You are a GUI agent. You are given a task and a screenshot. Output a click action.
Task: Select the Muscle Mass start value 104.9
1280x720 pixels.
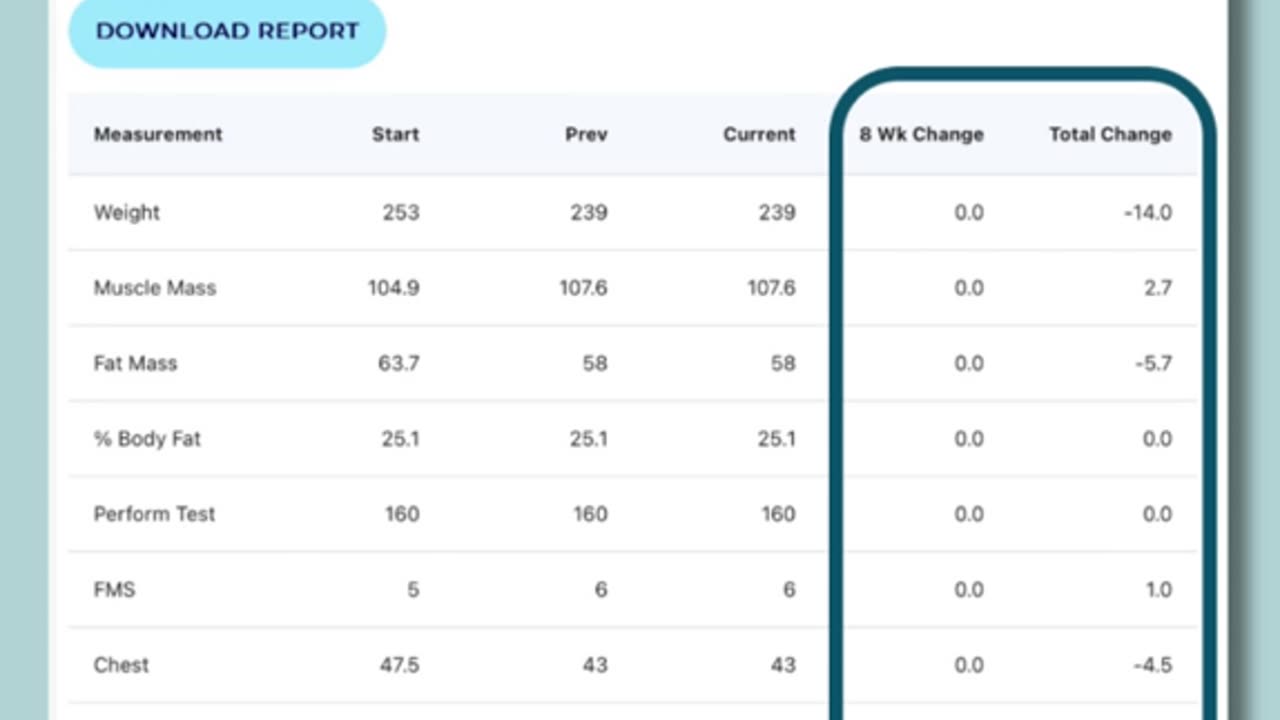(394, 288)
